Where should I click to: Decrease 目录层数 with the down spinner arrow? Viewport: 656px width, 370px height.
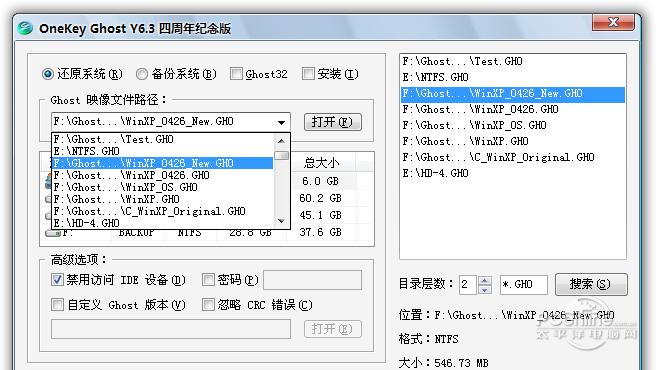[x=484, y=290]
